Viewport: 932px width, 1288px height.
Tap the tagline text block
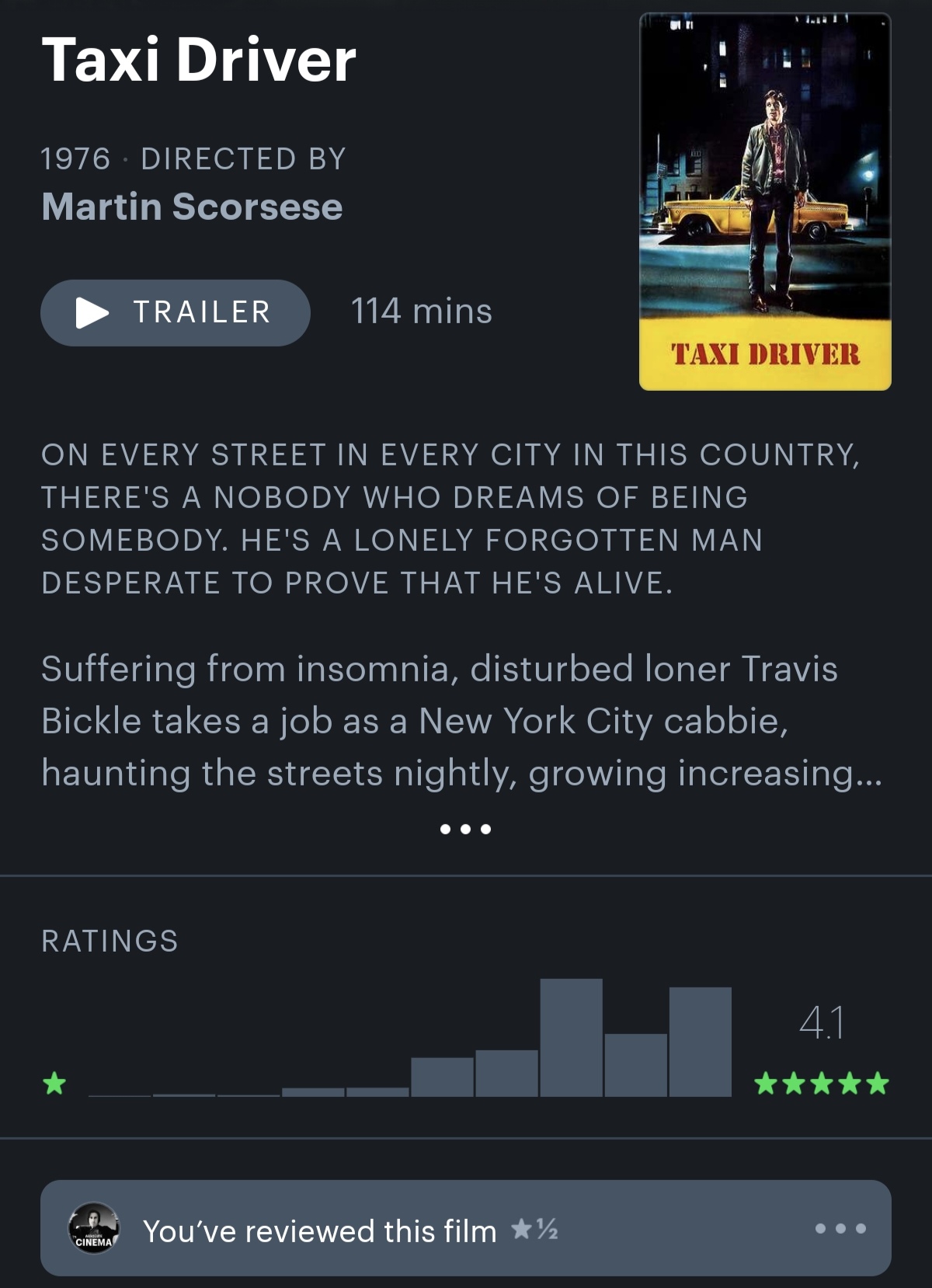[450, 518]
